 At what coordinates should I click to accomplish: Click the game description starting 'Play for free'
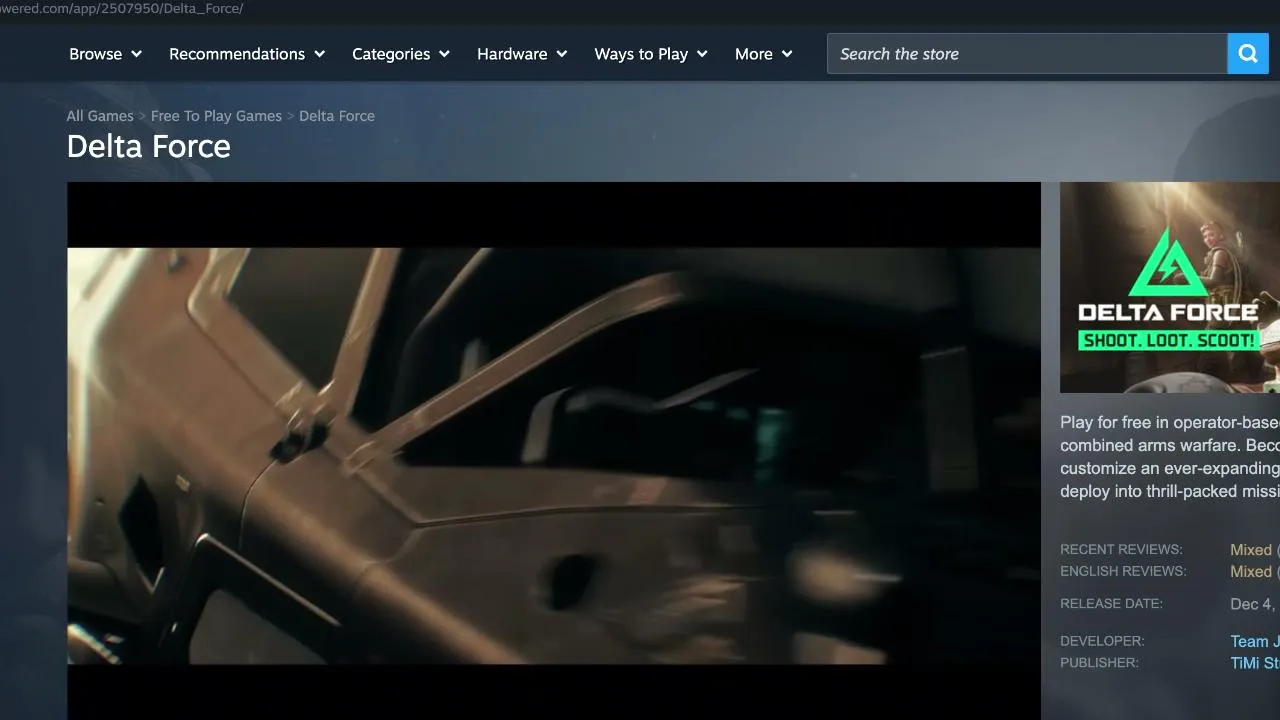[1170, 457]
